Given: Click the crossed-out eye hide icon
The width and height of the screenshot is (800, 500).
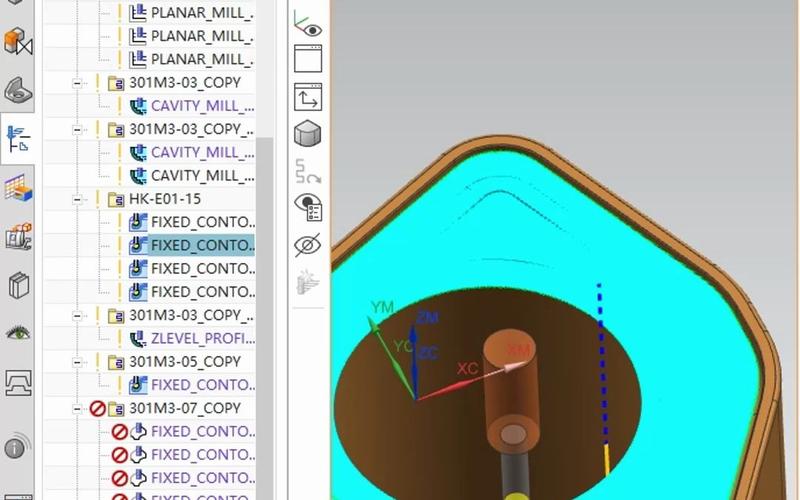Looking at the screenshot, I should (x=307, y=245).
